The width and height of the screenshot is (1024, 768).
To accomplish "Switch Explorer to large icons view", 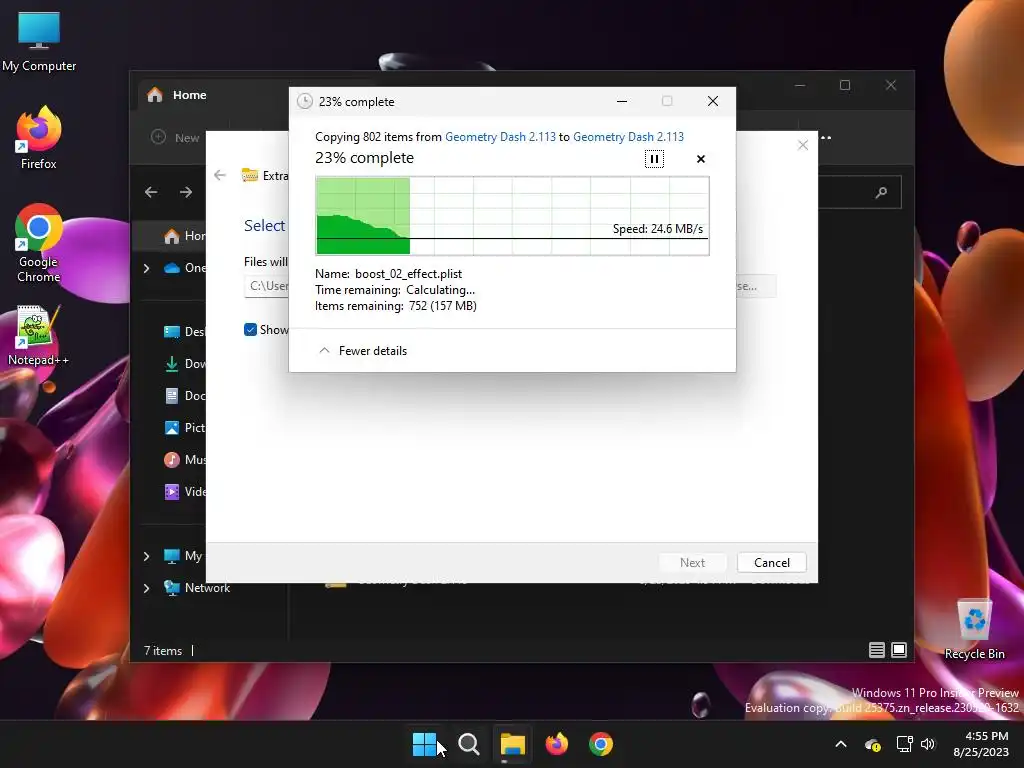I will 899,650.
